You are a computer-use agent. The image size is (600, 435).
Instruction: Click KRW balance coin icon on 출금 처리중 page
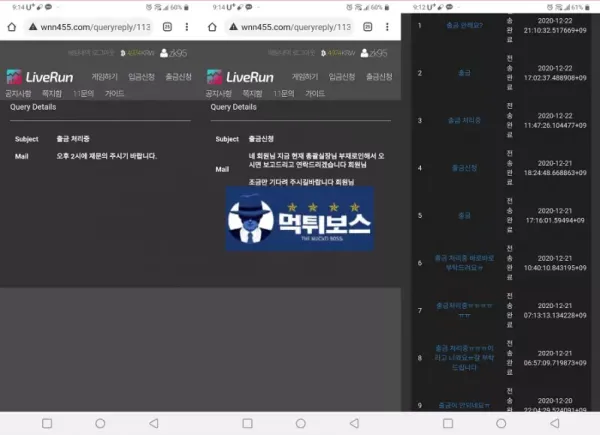123,53
